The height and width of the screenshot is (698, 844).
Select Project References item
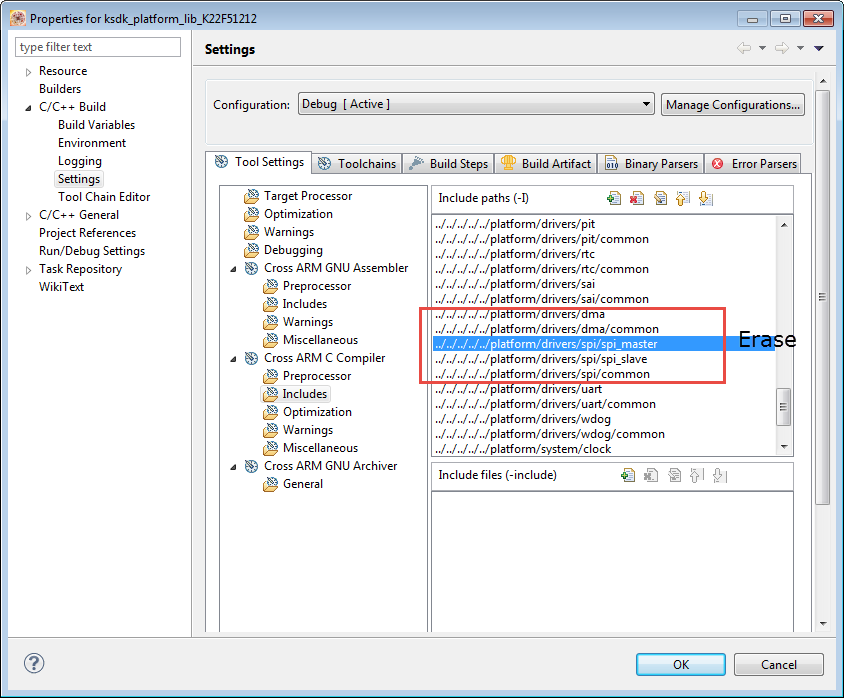coord(87,233)
